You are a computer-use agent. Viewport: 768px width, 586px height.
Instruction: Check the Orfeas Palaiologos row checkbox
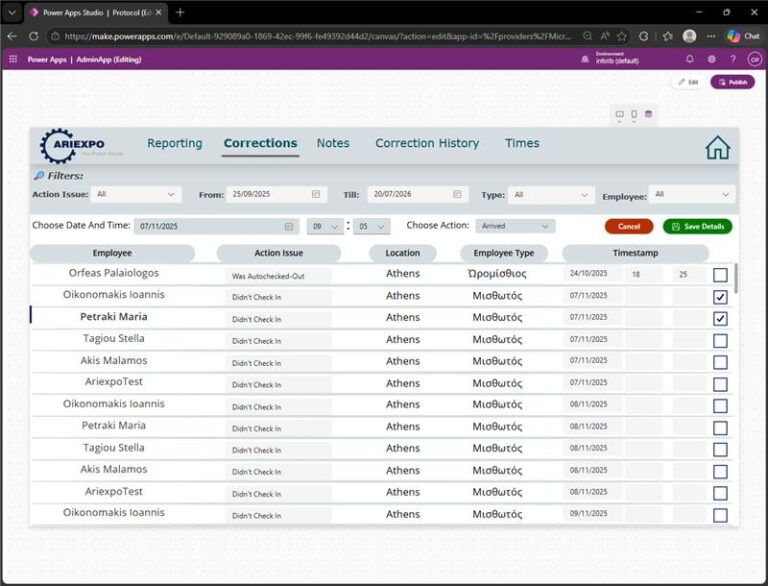(720, 275)
